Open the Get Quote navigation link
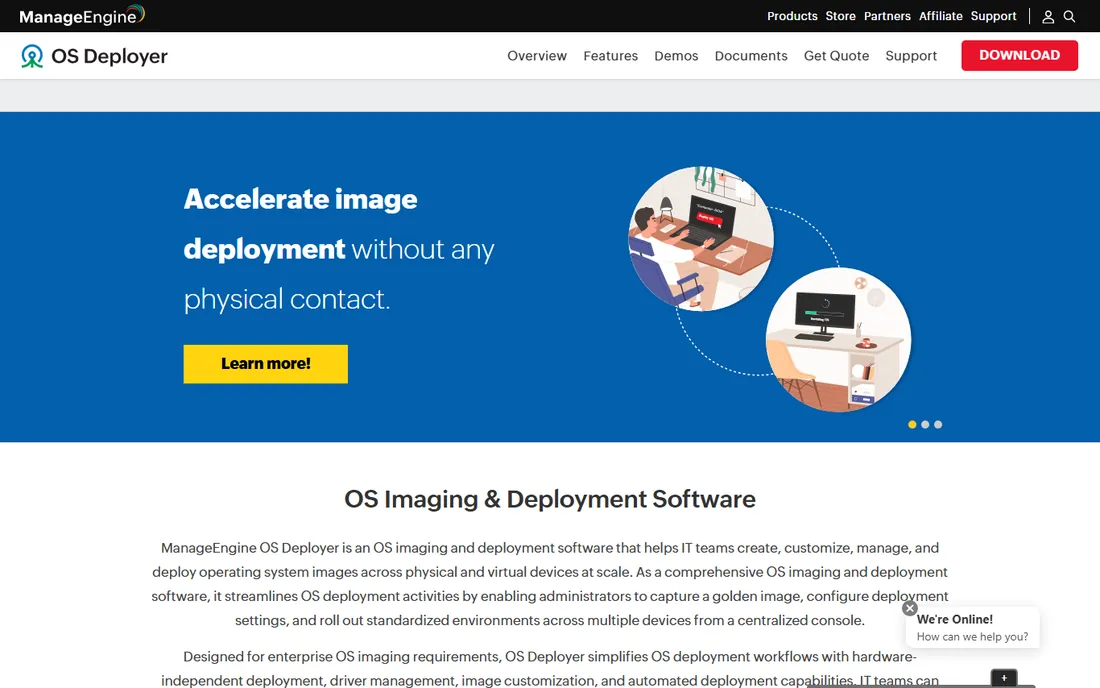This screenshot has width=1100, height=688. tap(836, 55)
